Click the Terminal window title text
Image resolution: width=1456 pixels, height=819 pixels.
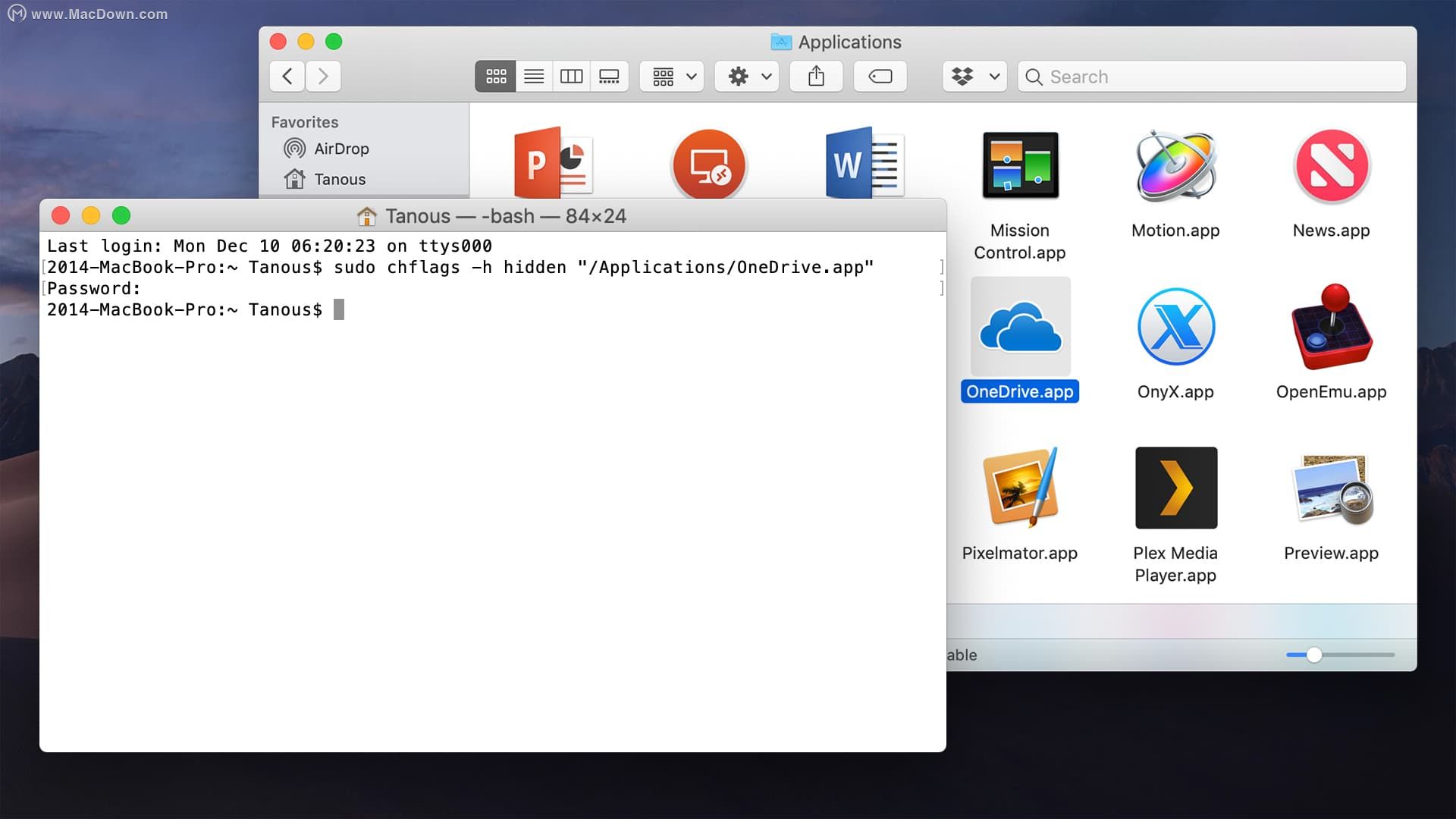coord(506,216)
